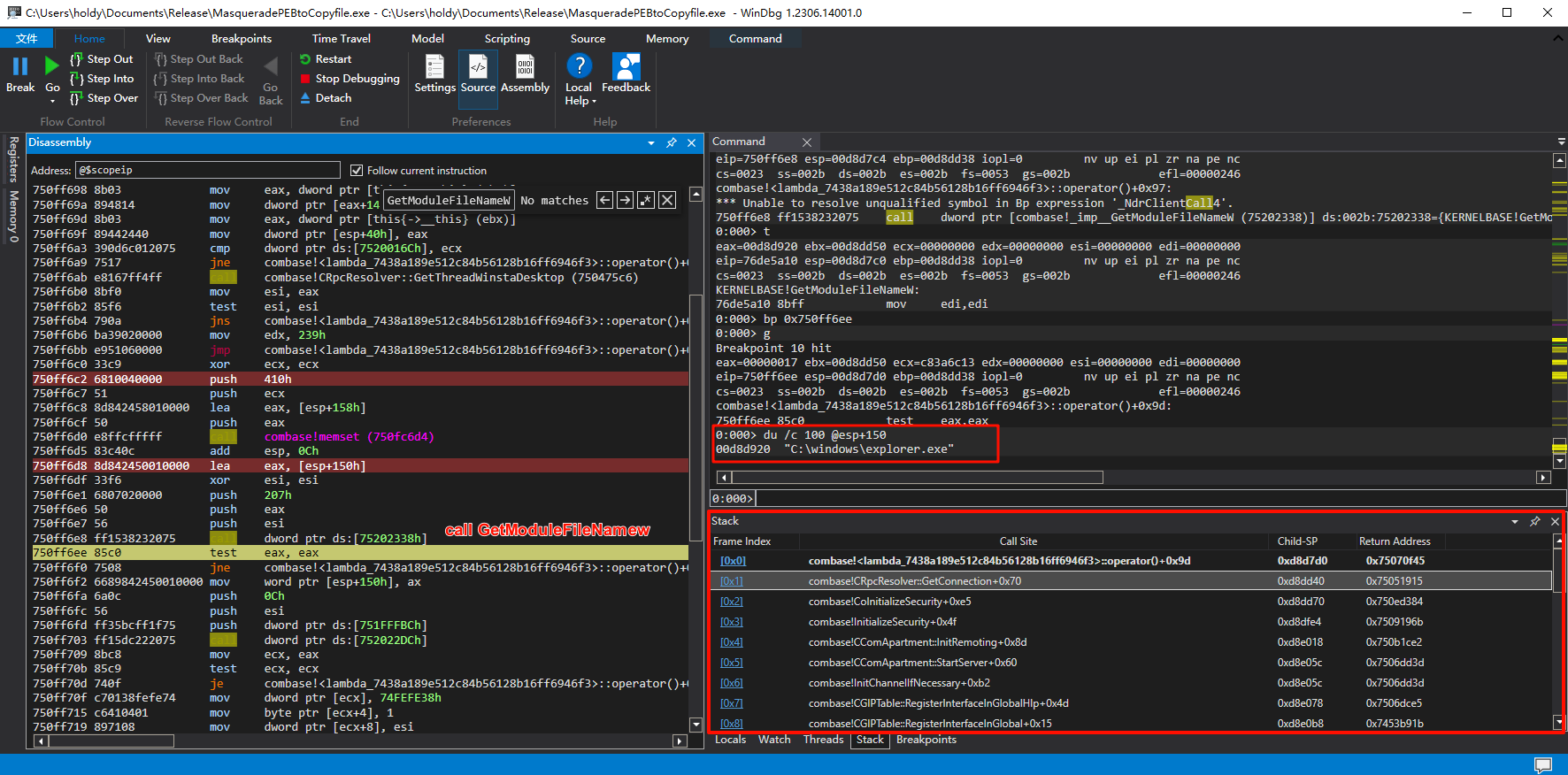Open the Registers side panel tab
Screen dimensions: 1568x775
point(13,159)
